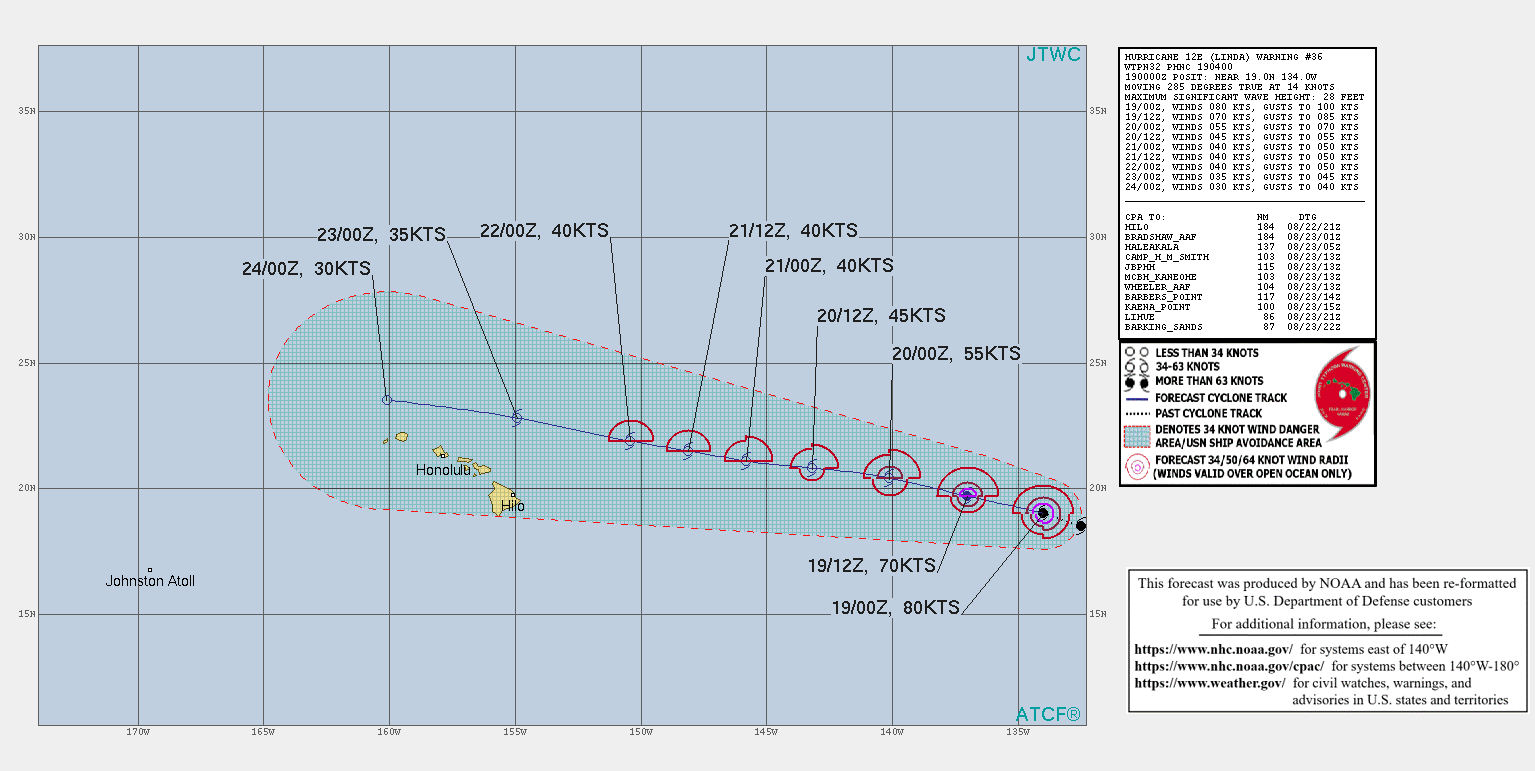Image resolution: width=1535 pixels, height=771 pixels.
Task: Click the 140W longitude label on the bottom axis
Action: (892, 733)
